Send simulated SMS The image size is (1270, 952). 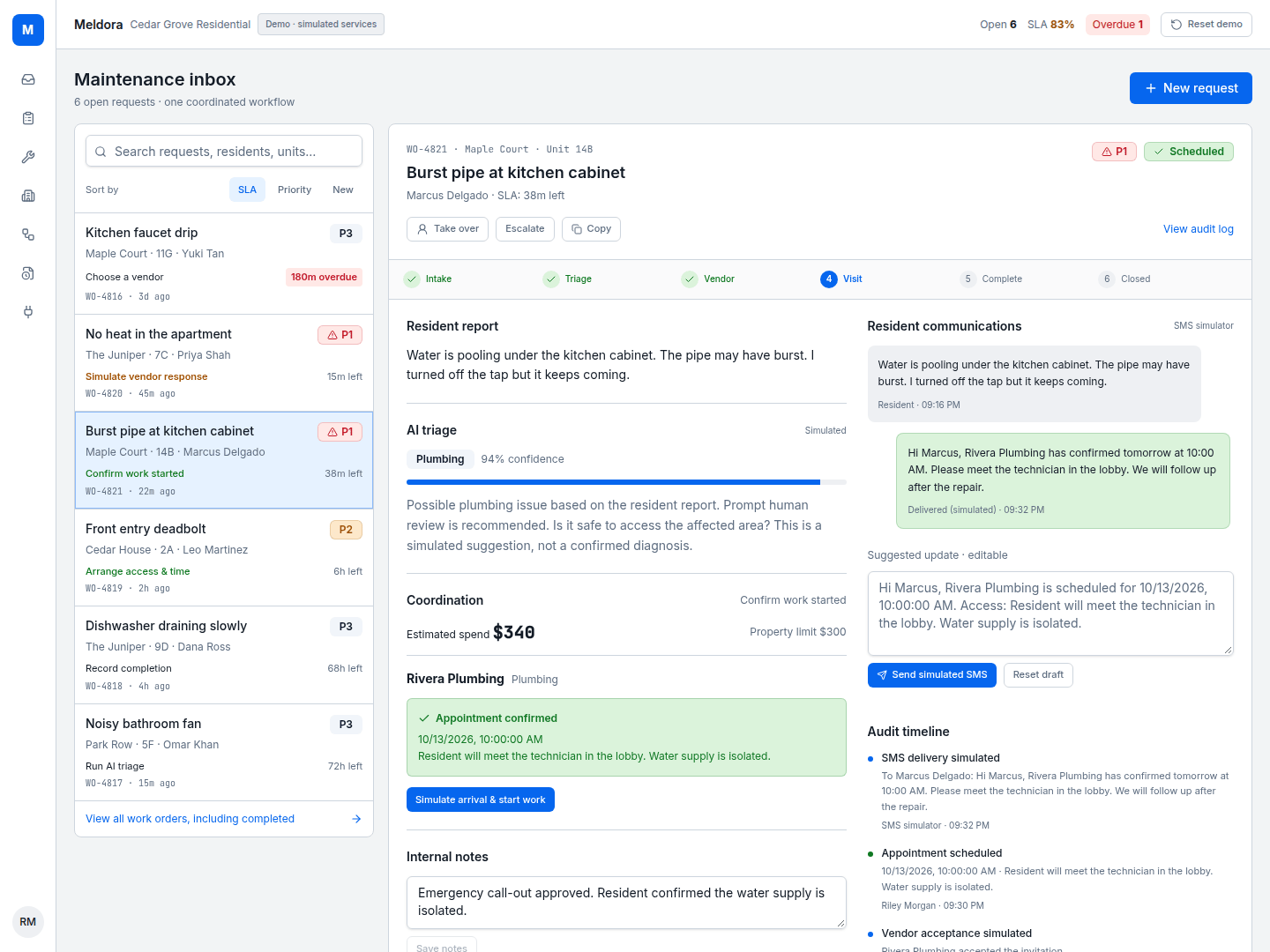(932, 675)
